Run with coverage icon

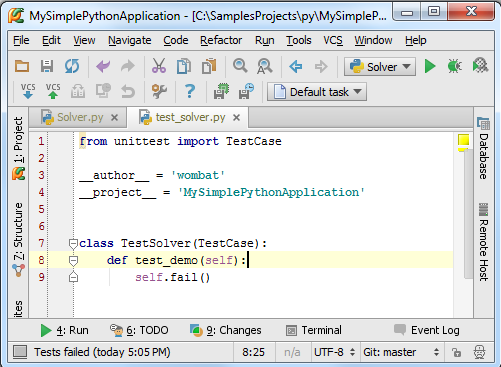[480, 66]
